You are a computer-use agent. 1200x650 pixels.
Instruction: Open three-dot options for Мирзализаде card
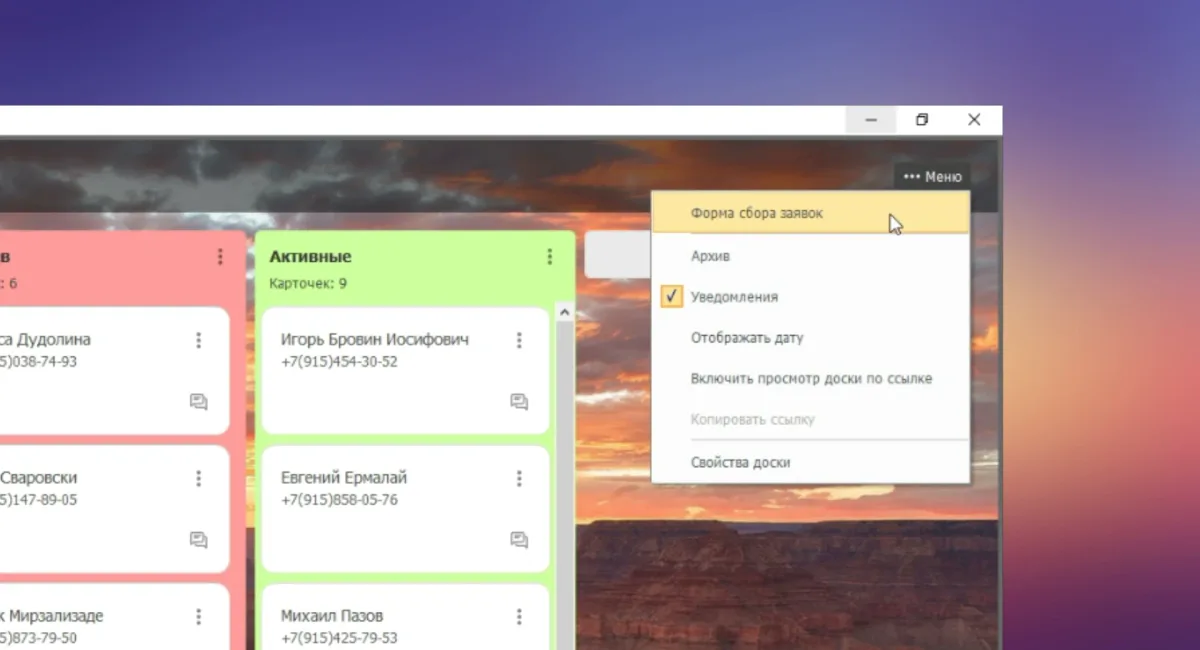tap(199, 617)
